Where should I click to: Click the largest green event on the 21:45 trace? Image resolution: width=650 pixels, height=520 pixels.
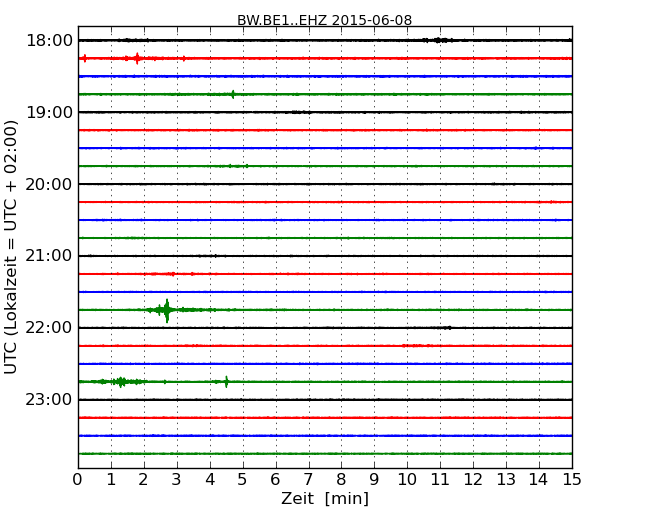pyautogui.click(x=167, y=310)
